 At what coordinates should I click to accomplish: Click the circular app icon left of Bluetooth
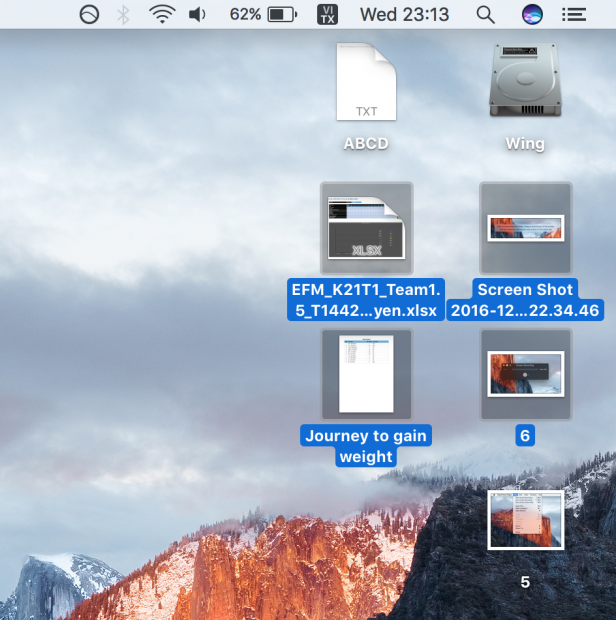(x=90, y=15)
